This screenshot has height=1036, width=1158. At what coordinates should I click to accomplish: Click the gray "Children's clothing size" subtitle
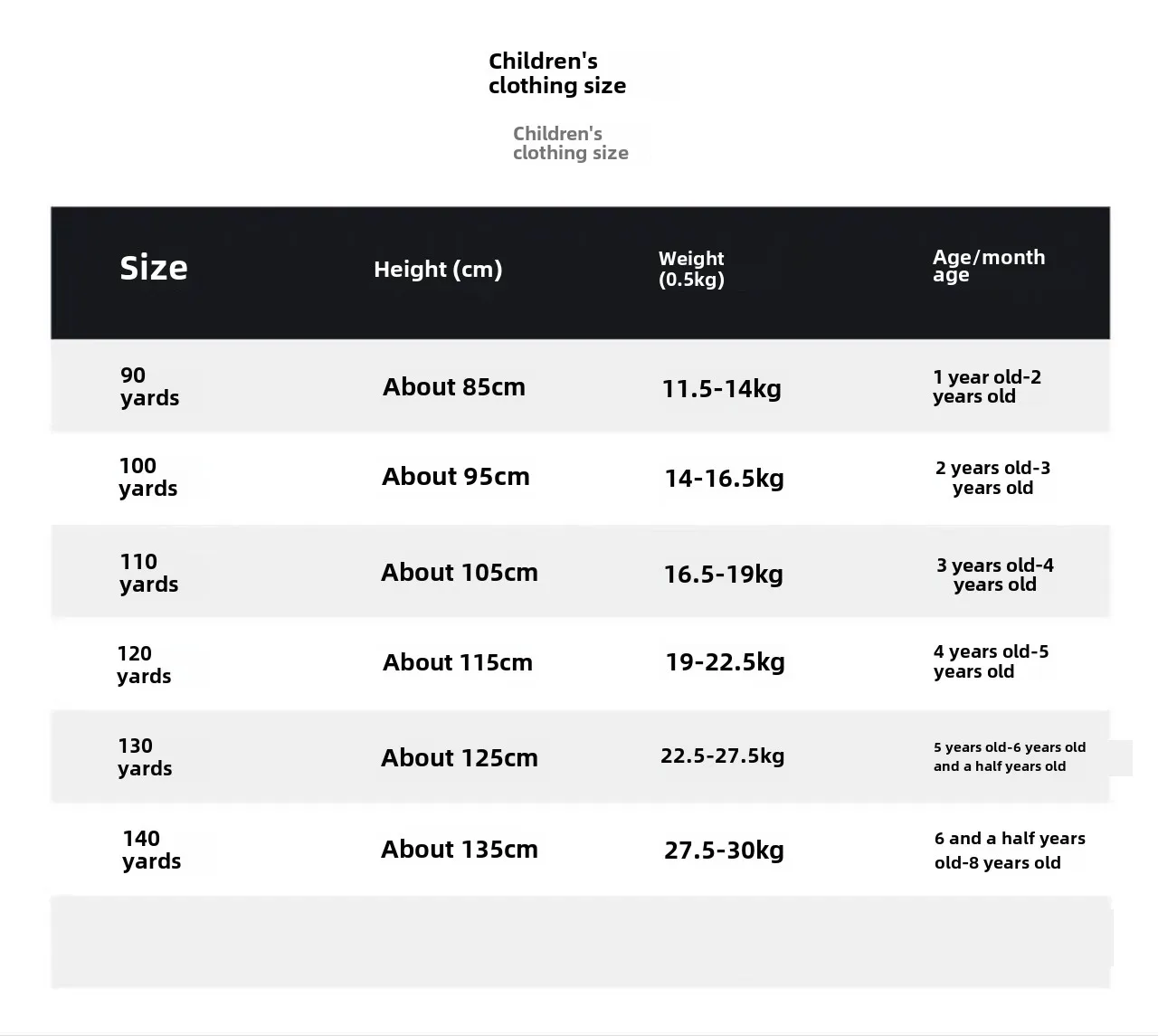[x=570, y=143]
